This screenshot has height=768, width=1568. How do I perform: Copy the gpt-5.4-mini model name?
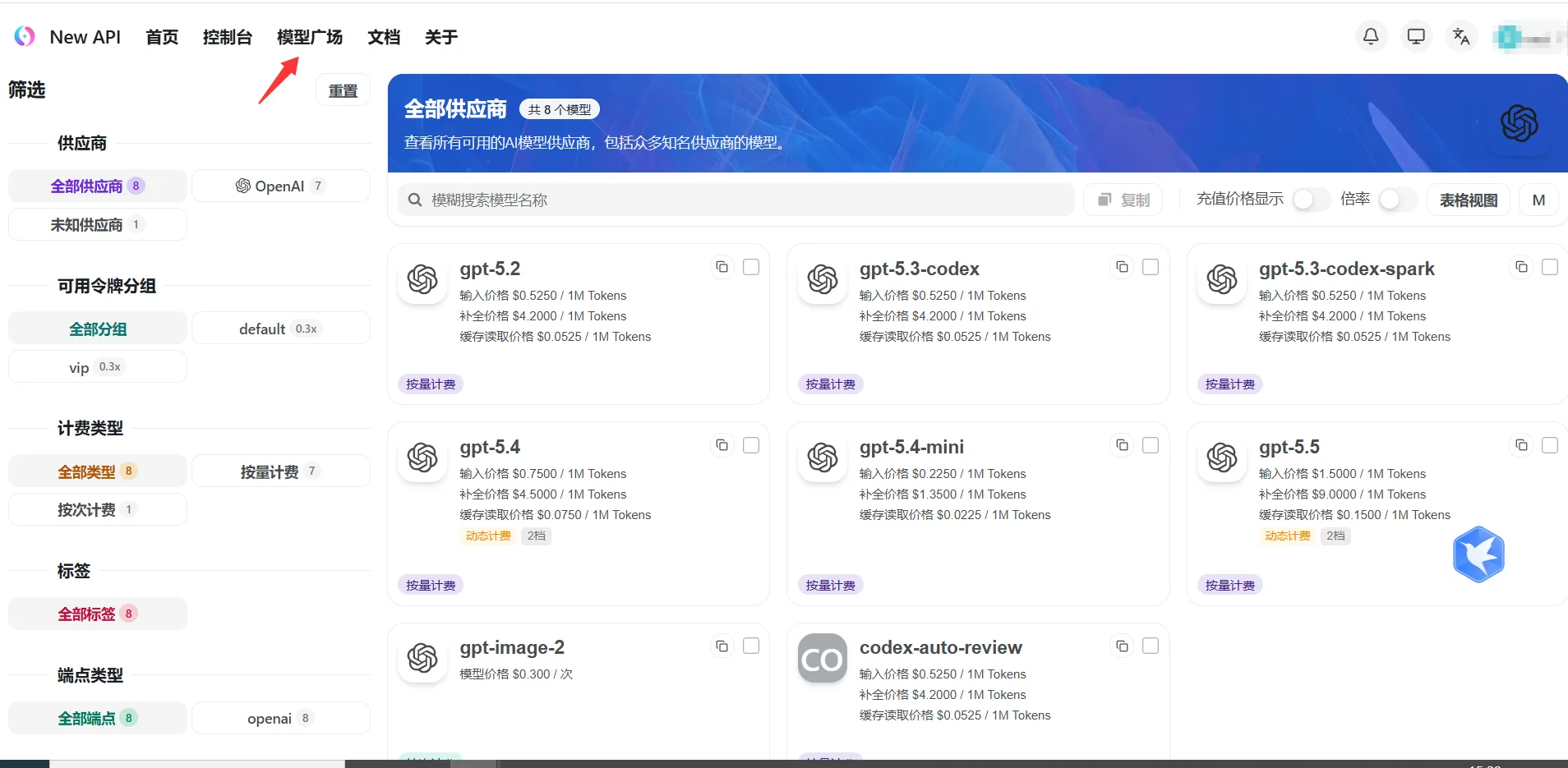pyautogui.click(x=1122, y=445)
